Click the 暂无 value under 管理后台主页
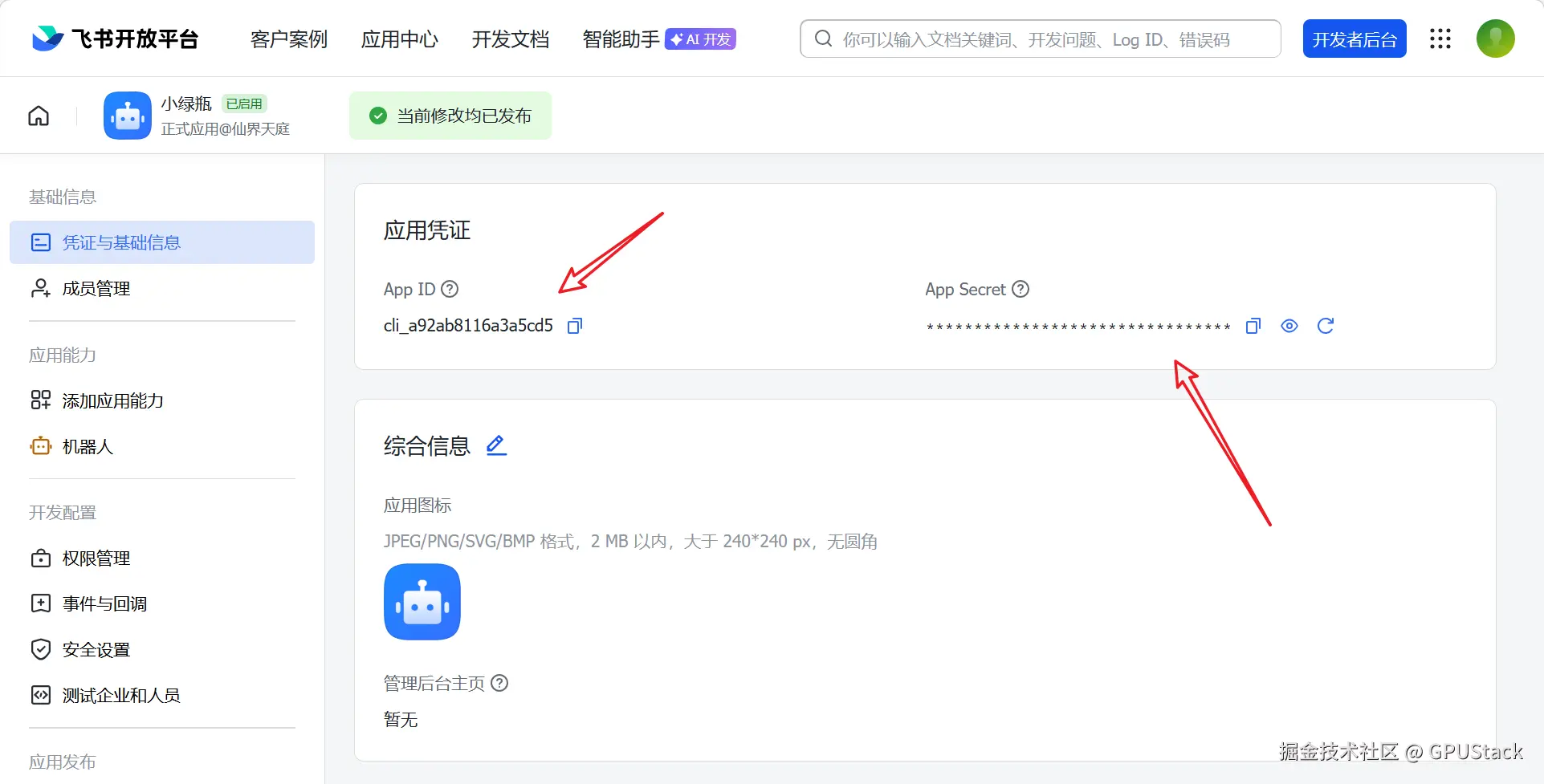Screen dimensions: 1544x784 click(401, 720)
